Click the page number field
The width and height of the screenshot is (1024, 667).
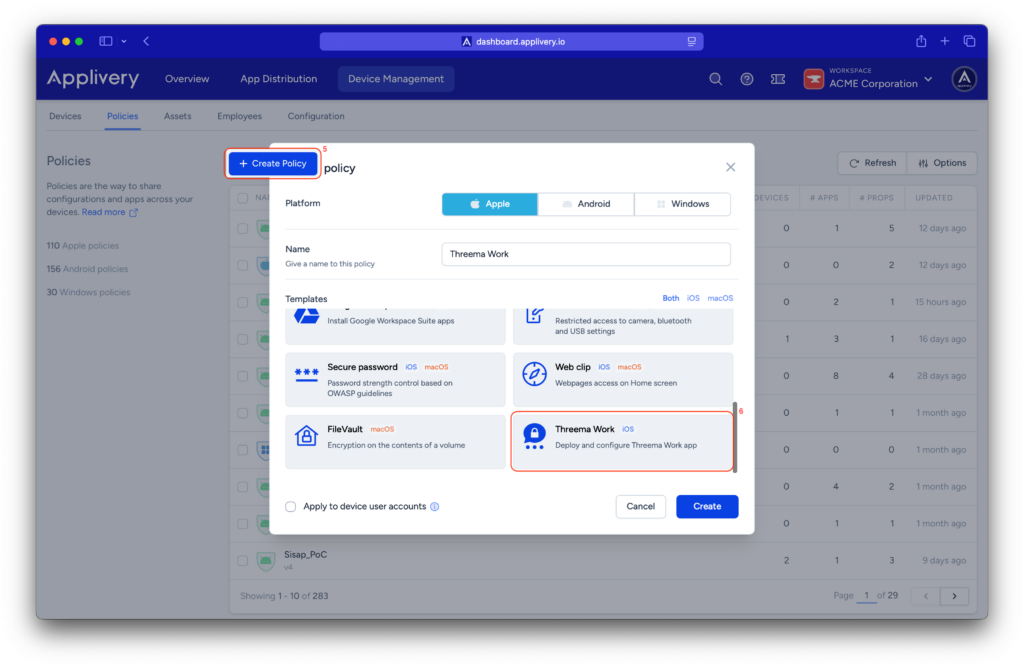click(867, 596)
